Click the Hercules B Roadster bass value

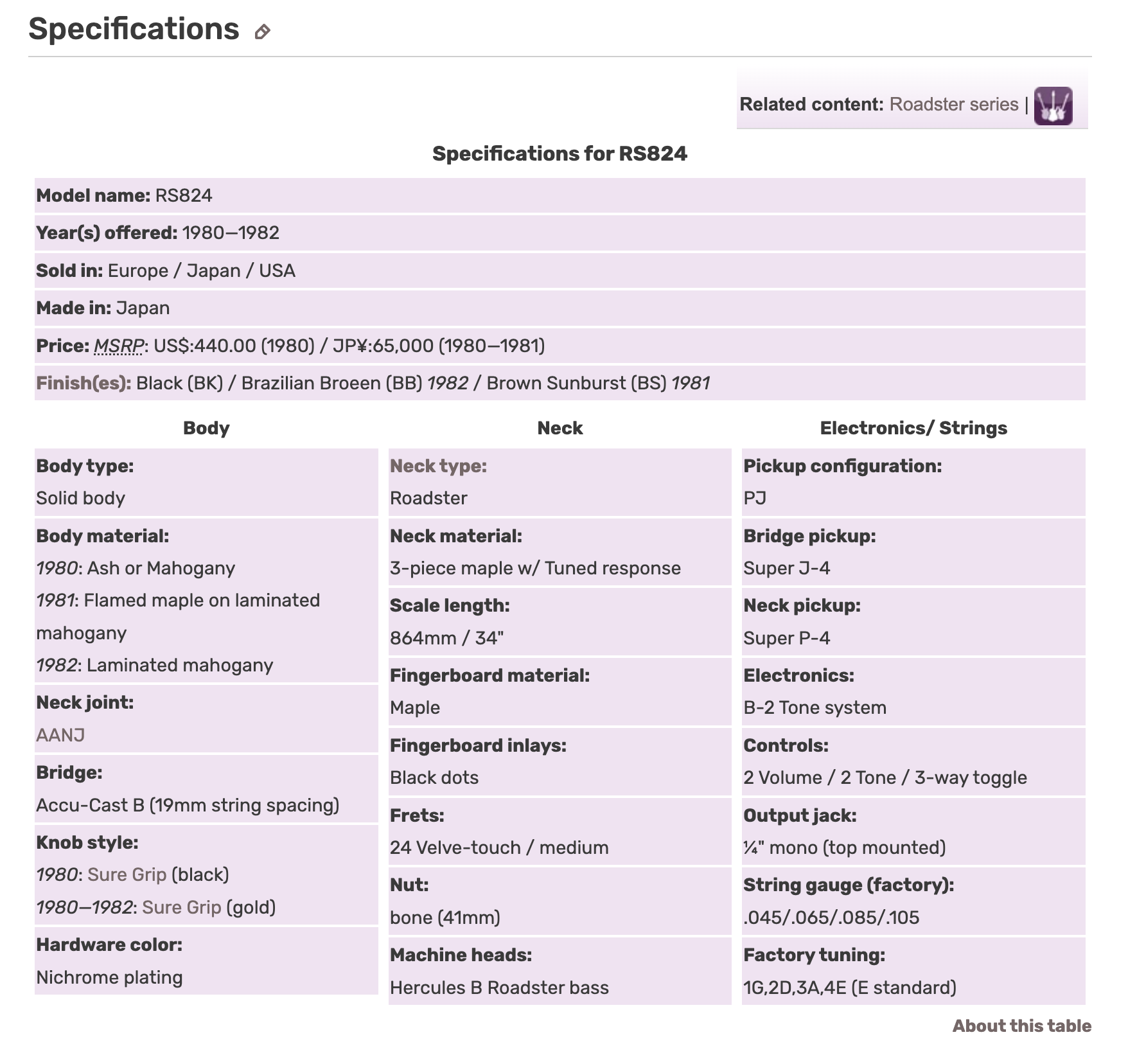pos(499,987)
